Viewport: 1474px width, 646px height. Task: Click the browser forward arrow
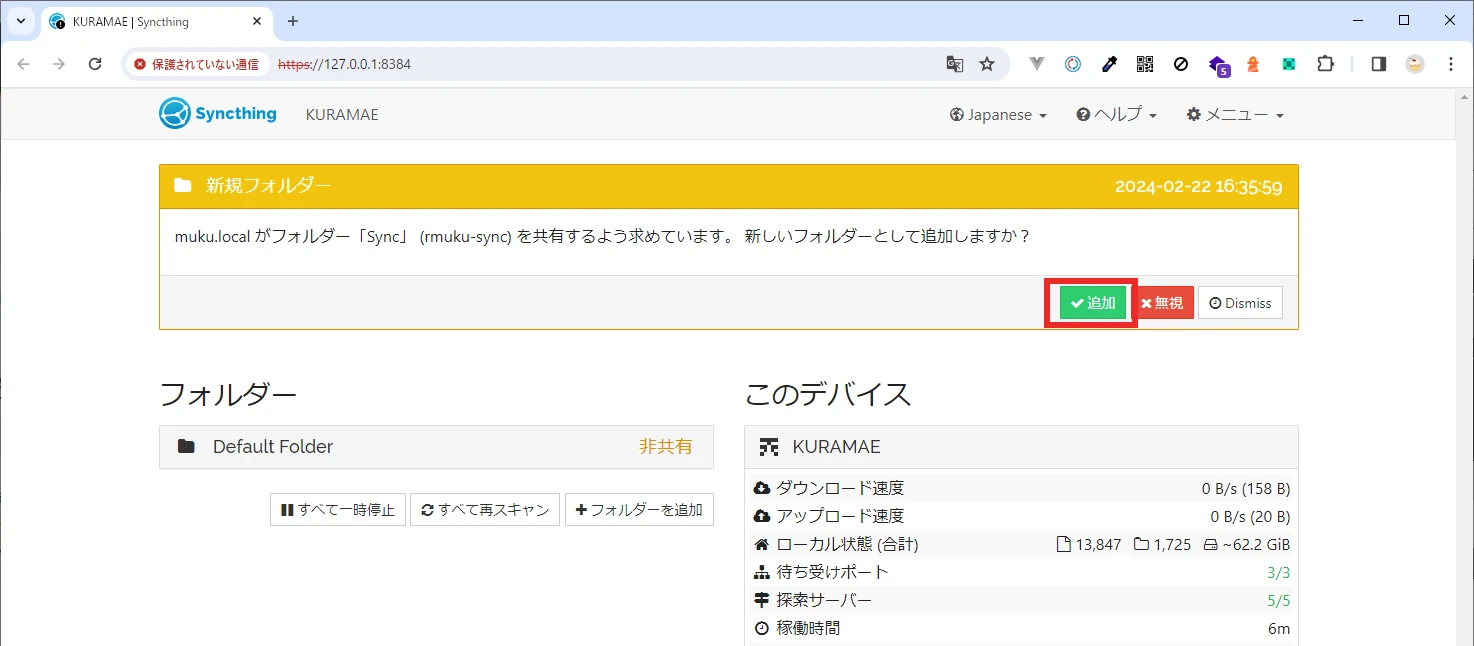point(59,64)
